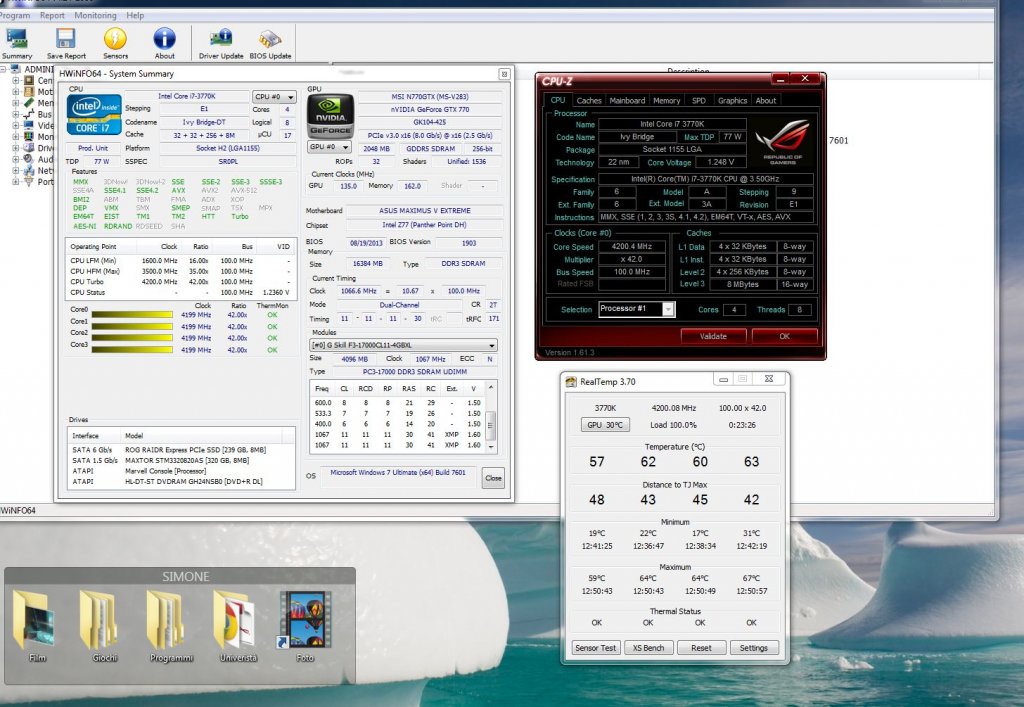Viewport: 1024px width, 707px height.
Task: Click the 'HWiNFO64 - System Summary' title bar
Action: (x=284, y=74)
